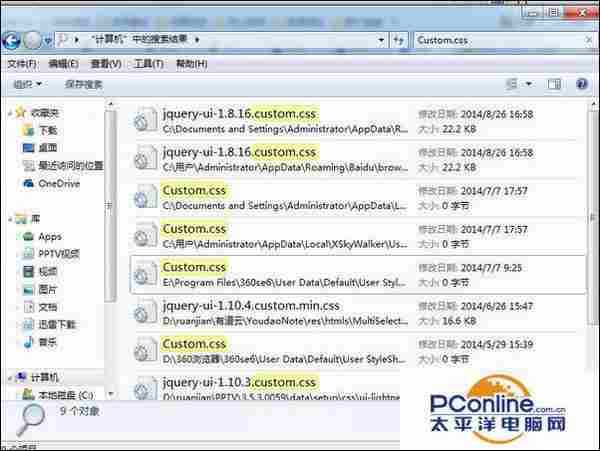The height and width of the screenshot is (451, 600).
Task: Click the 保存搜索 (Save search) button
Action: (x=84, y=85)
